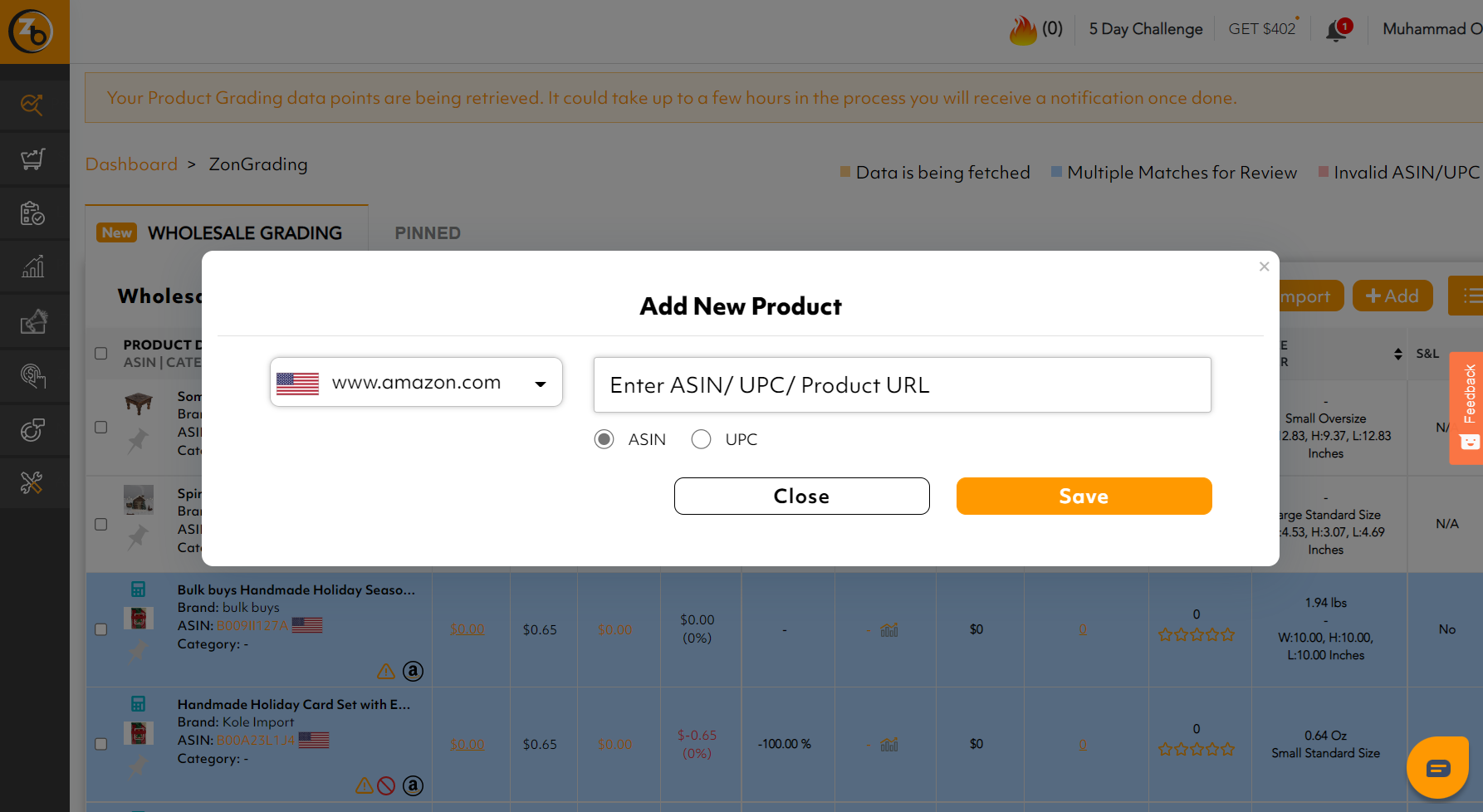This screenshot has height=812, width=1483.
Task: Check the second product row checkbox
Action: 101,525
